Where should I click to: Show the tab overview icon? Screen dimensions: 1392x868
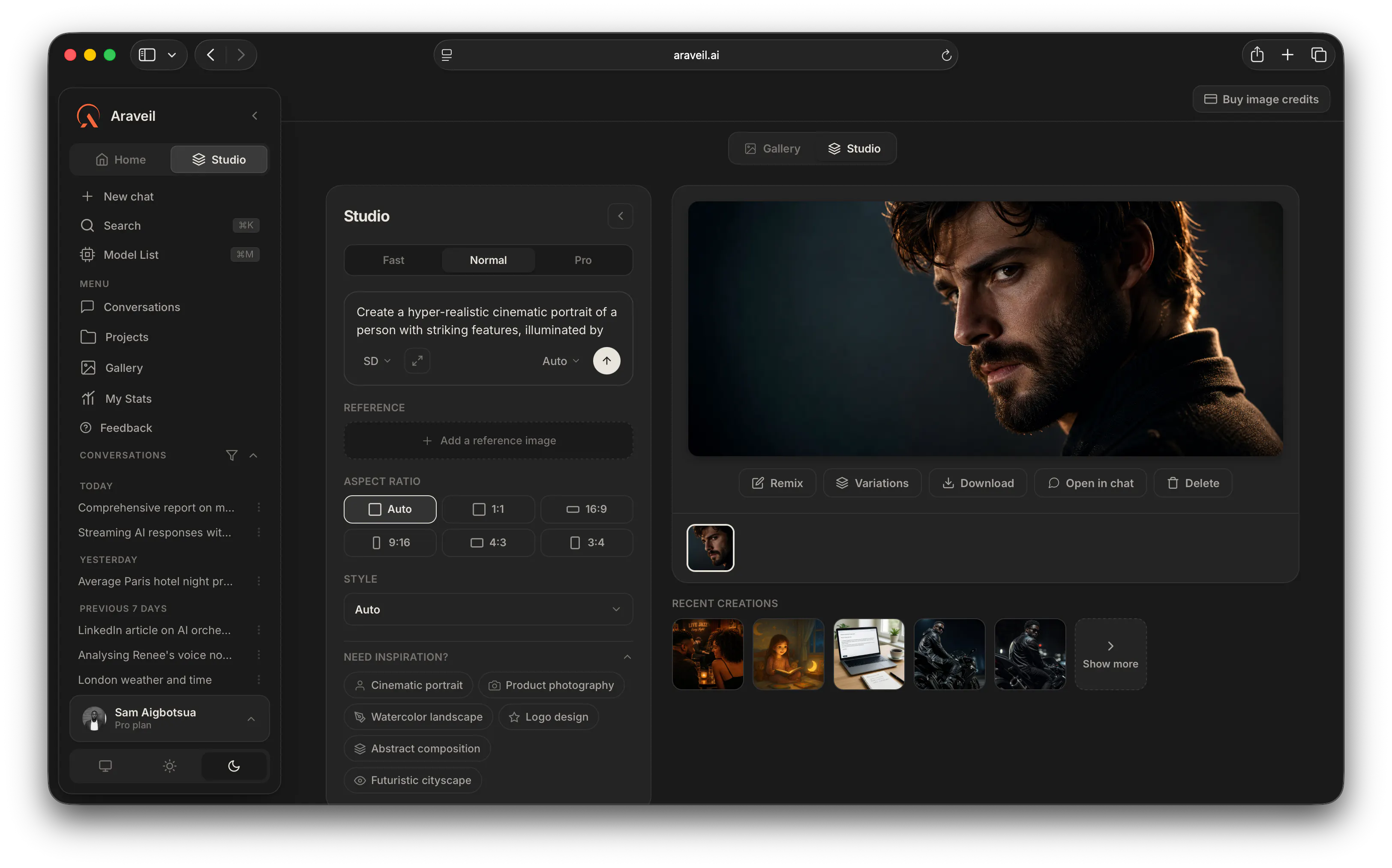pyautogui.click(x=1318, y=54)
